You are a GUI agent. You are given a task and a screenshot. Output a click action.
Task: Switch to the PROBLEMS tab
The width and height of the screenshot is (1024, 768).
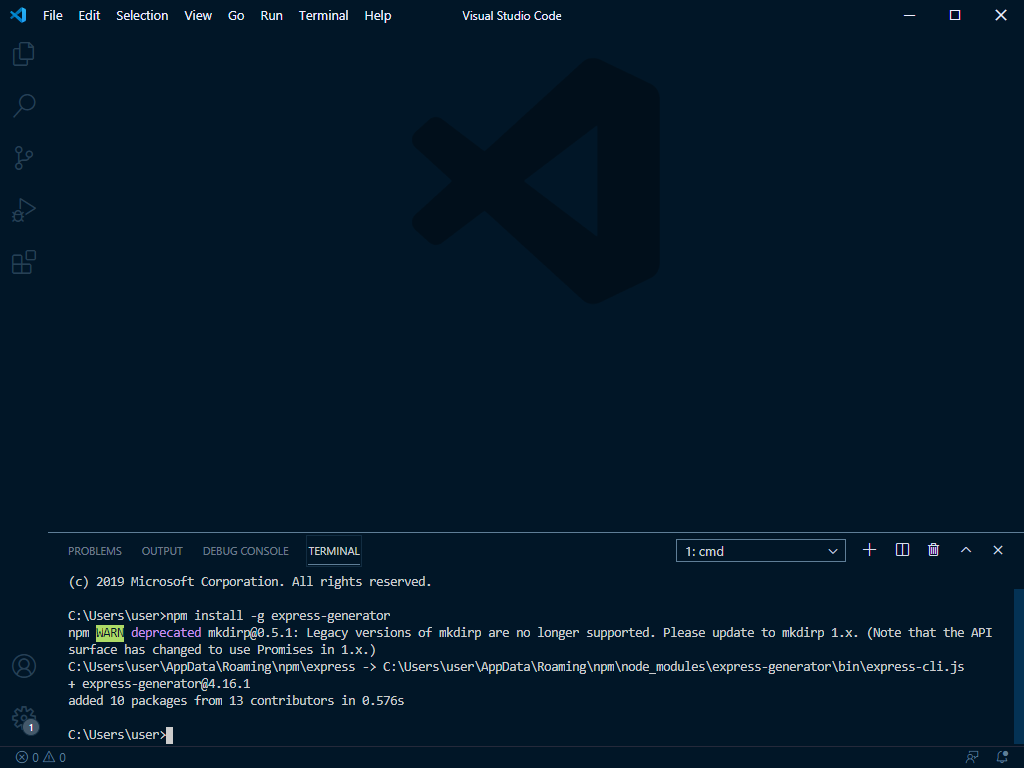point(95,551)
